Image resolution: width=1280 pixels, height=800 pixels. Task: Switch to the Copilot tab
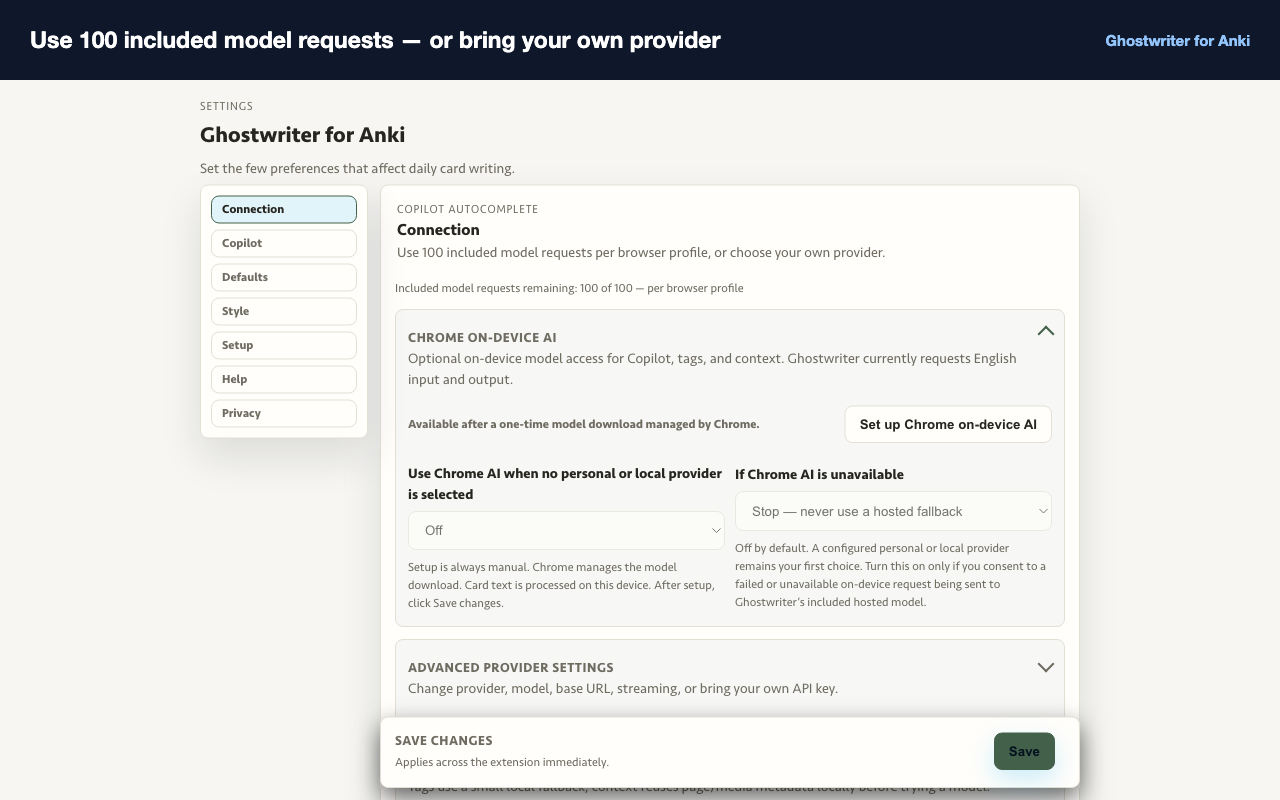pos(284,243)
